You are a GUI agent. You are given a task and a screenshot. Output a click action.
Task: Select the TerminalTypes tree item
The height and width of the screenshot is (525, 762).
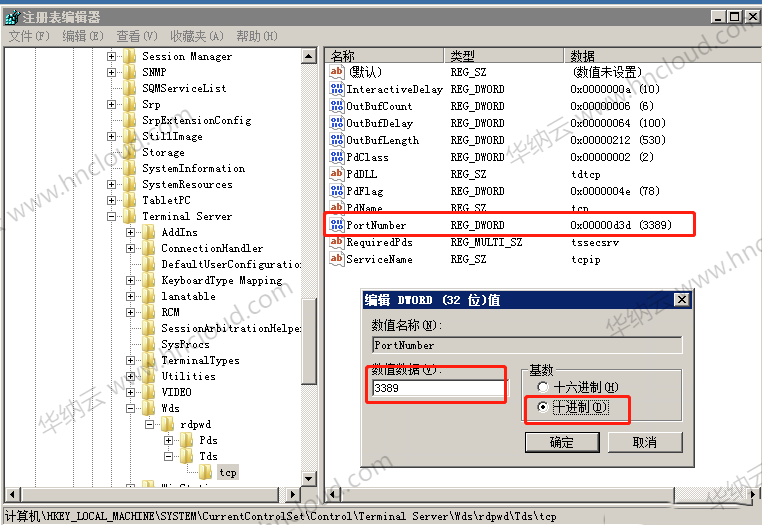point(200,360)
